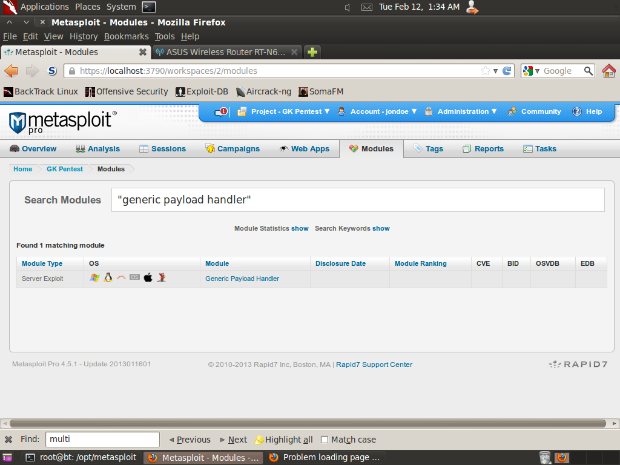Close the ASUS Wireless Router tab

[x=294, y=52]
